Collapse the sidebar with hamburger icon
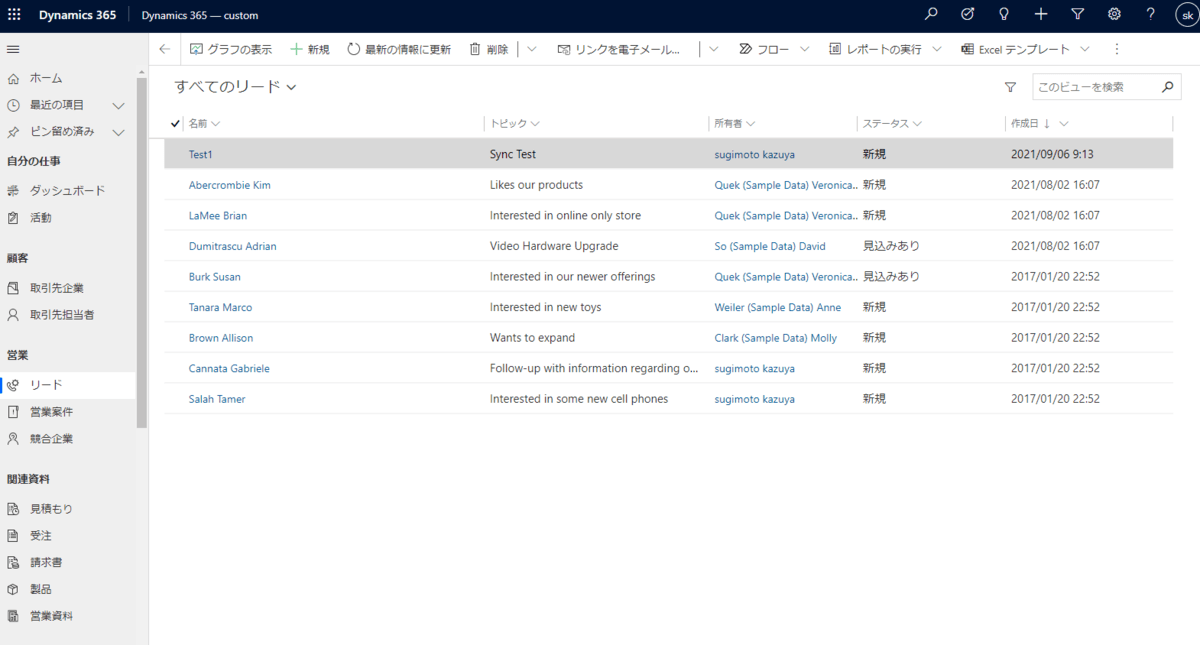Image resolution: width=1200 pixels, height=645 pixels. 13,49
